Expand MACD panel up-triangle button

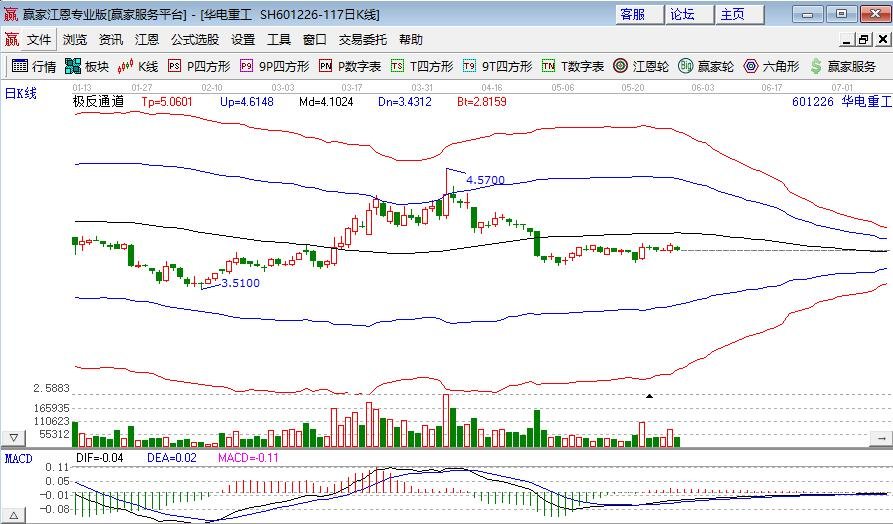coord(14,516)
